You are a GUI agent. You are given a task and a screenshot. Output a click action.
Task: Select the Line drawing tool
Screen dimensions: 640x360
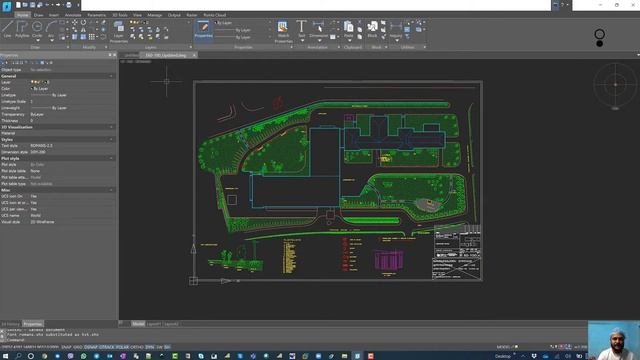pos(7,29)
